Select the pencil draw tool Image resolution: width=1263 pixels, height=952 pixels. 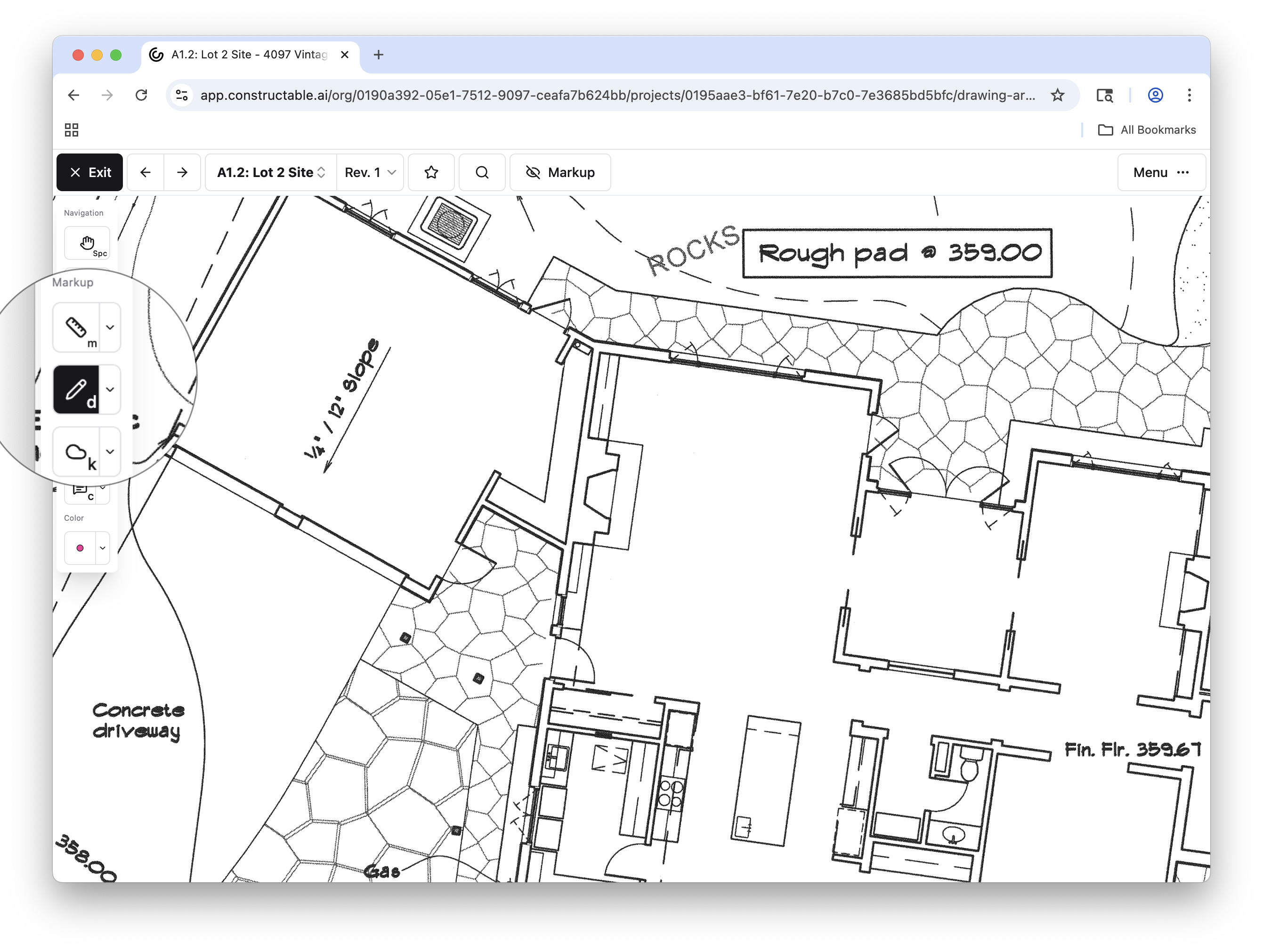click(76, 390)
